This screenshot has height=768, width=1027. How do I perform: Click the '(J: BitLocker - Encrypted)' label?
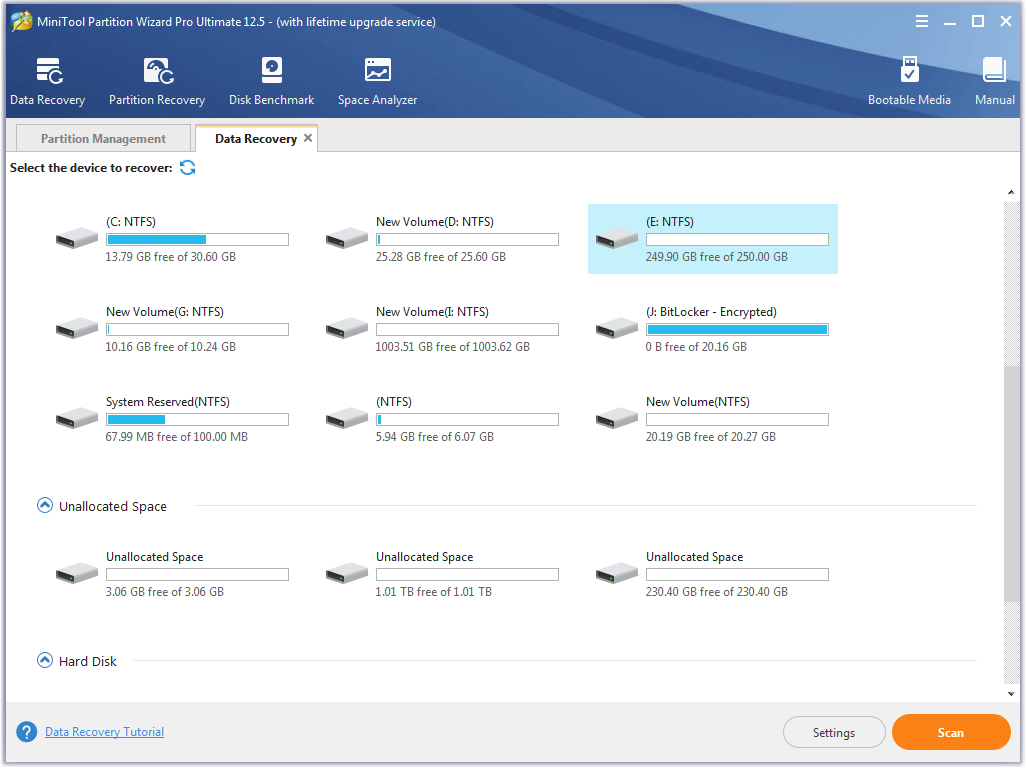tap(711, 312)
